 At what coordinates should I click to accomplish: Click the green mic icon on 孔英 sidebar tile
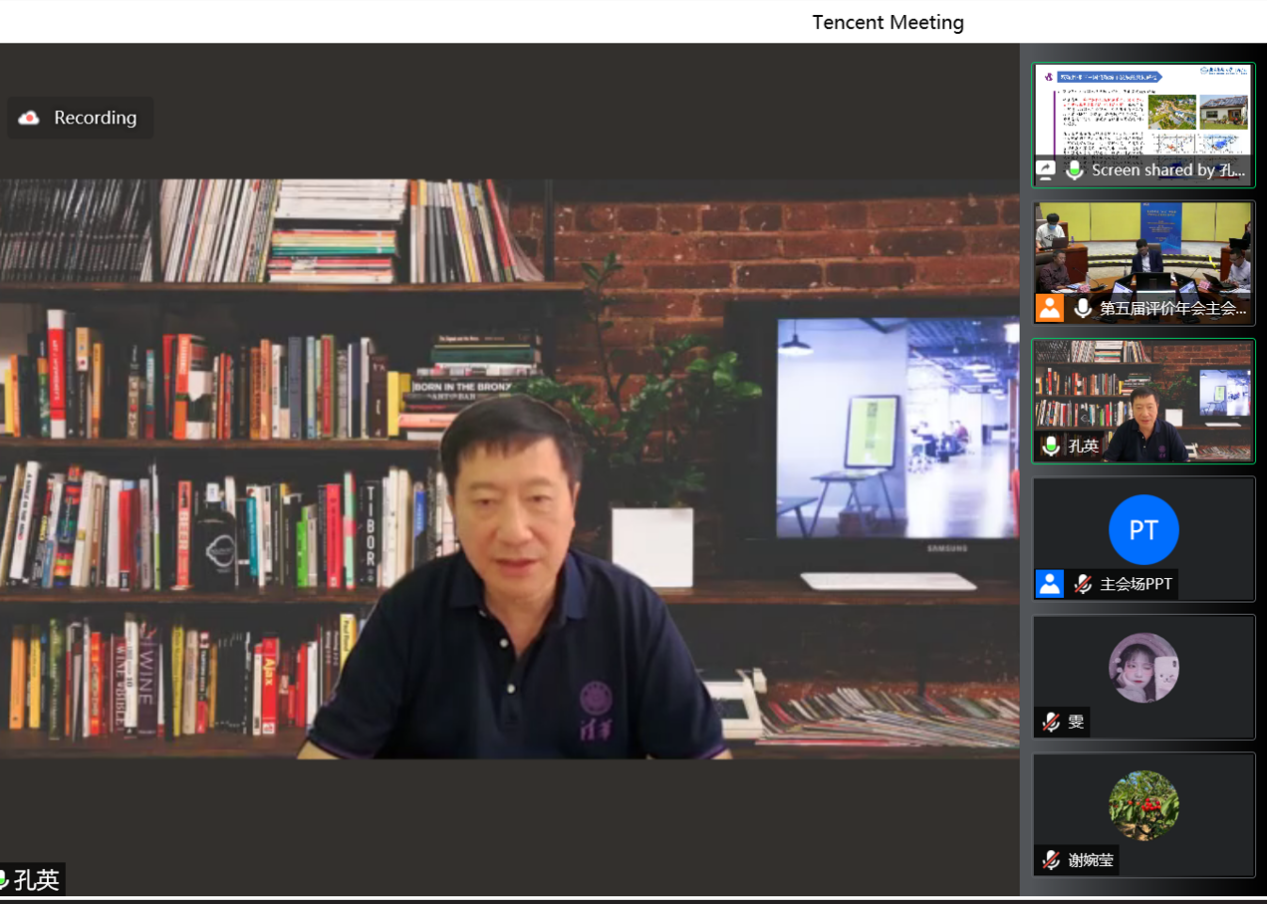pyautogui.click(x=1051, y=446)
